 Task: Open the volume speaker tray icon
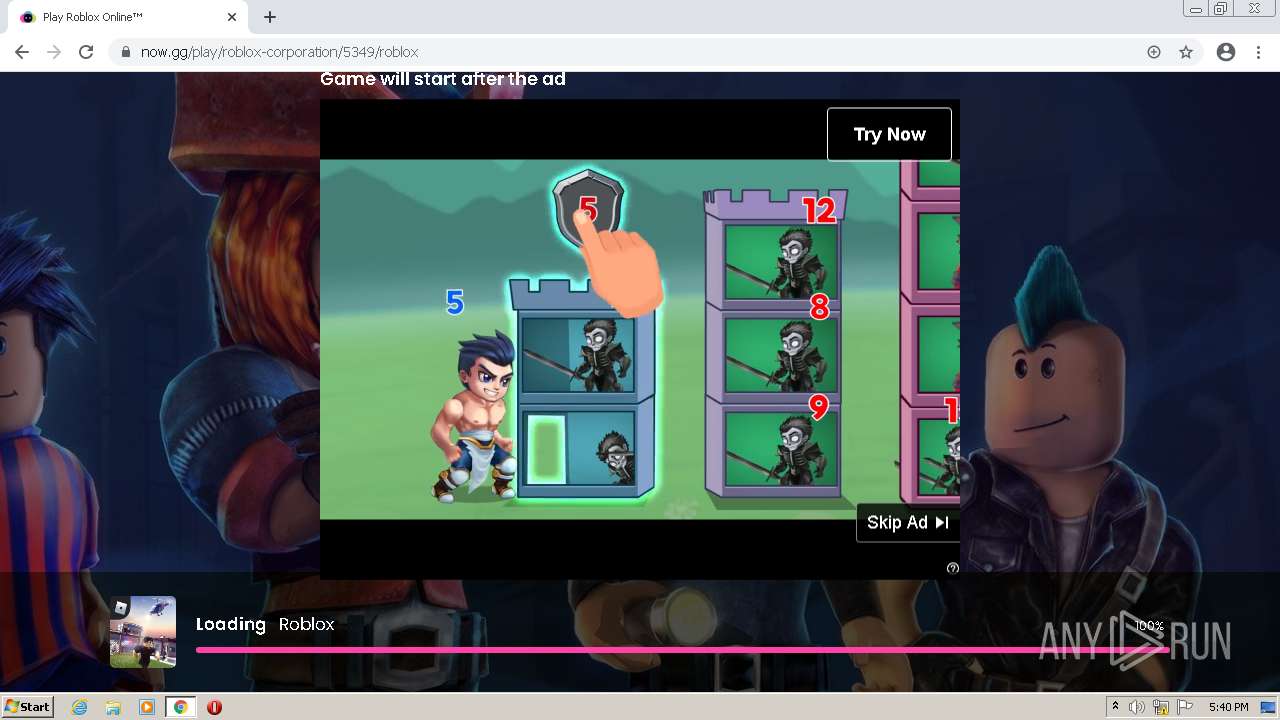(1136, 707)
